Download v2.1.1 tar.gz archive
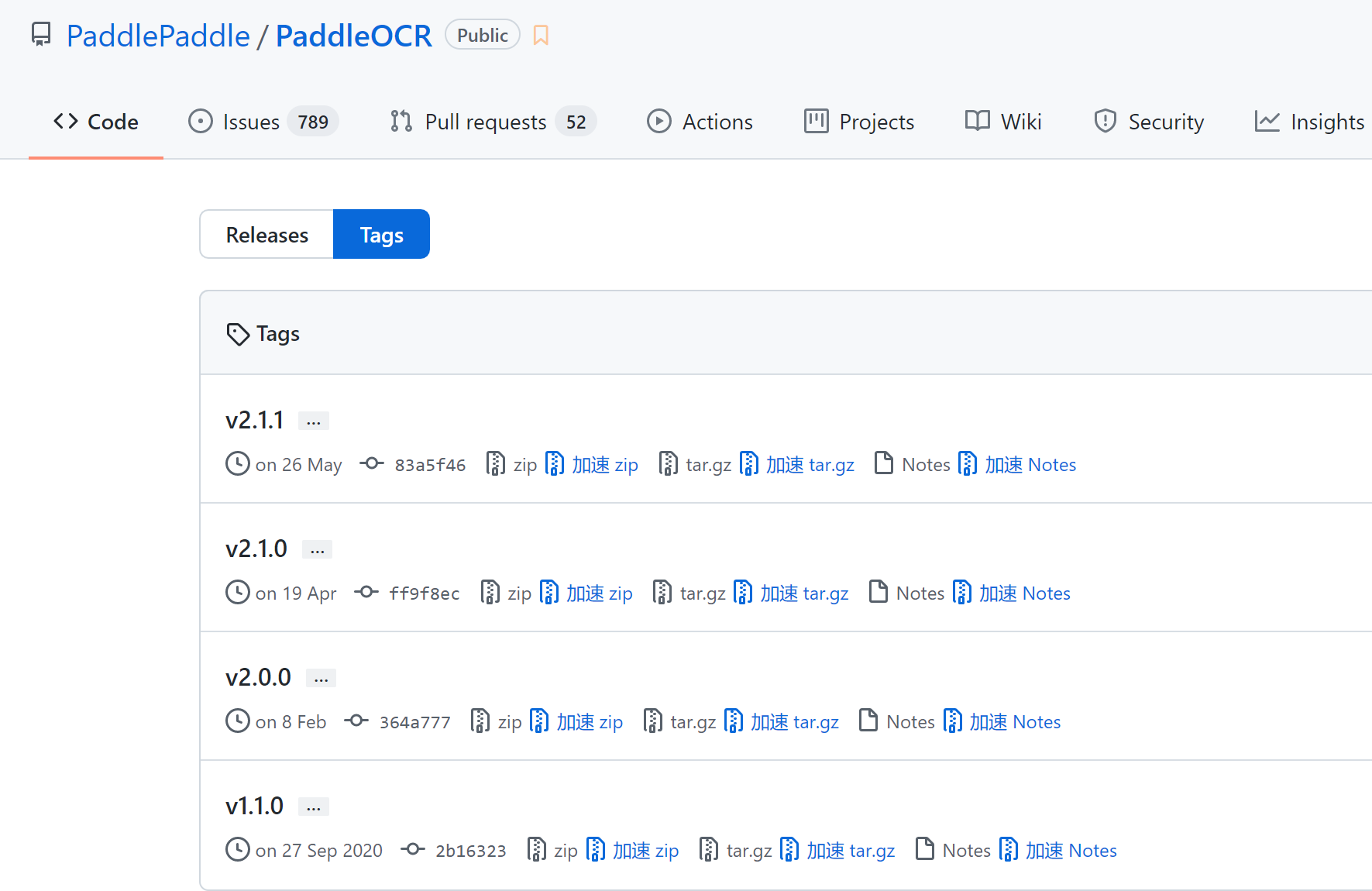The image size is (1372, 891). (696, 464)
